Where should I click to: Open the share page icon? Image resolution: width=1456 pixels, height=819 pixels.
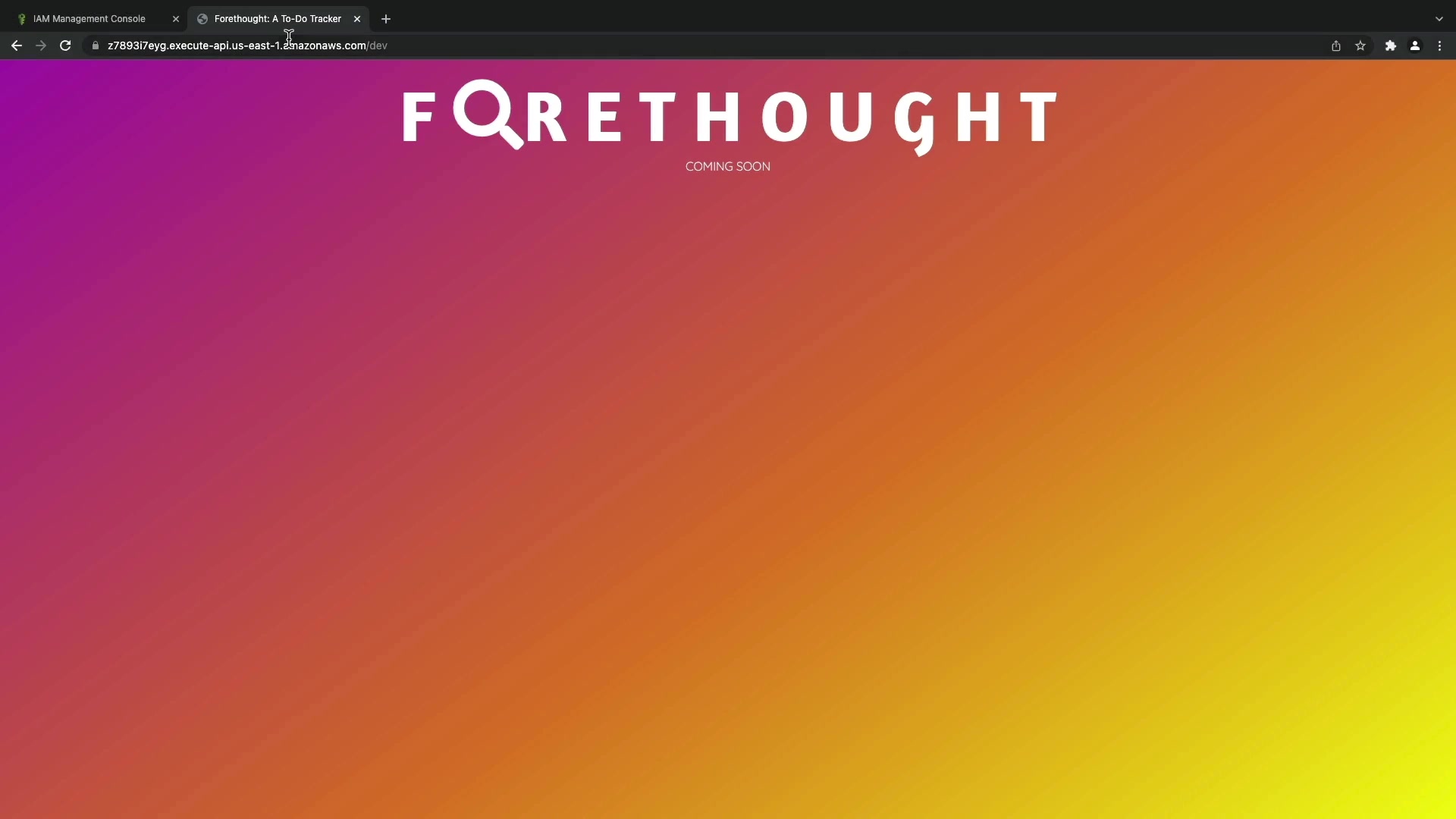1335,45
